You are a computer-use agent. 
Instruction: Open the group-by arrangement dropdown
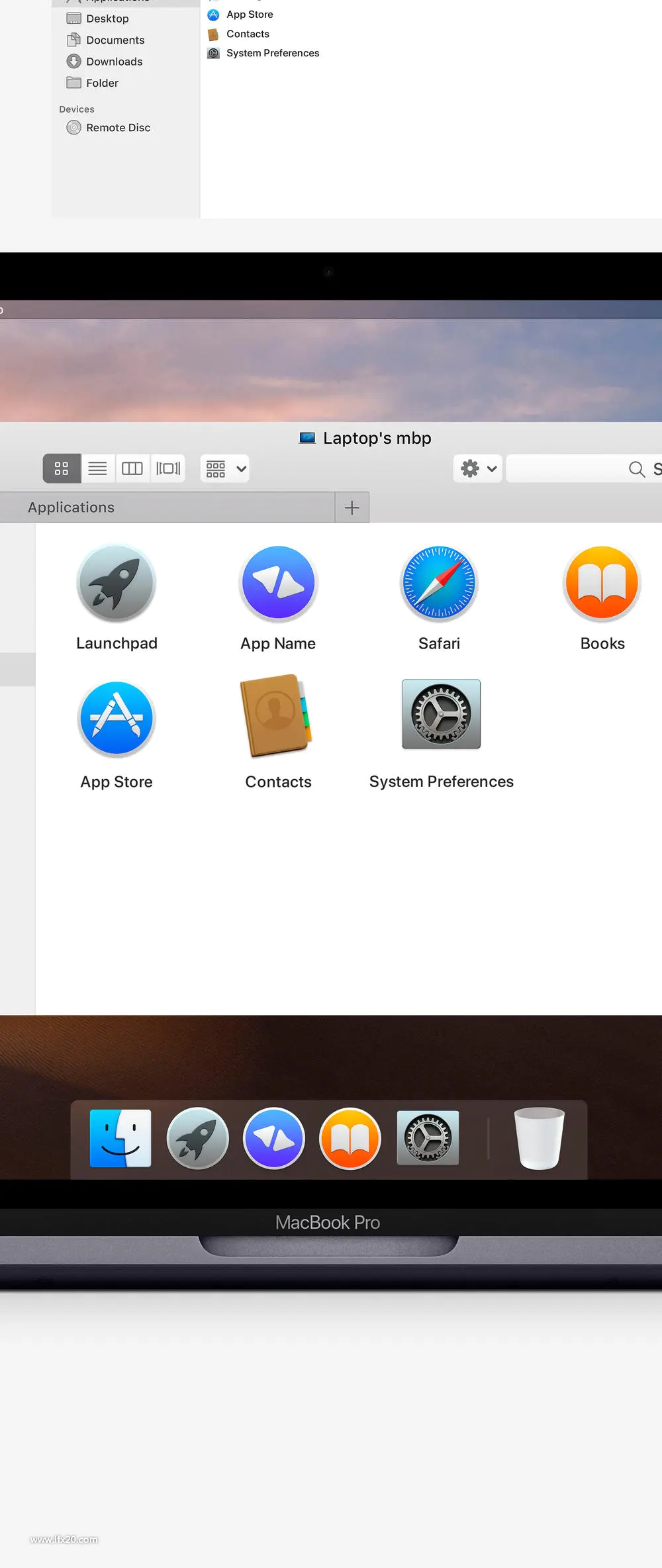pos(224,468)
